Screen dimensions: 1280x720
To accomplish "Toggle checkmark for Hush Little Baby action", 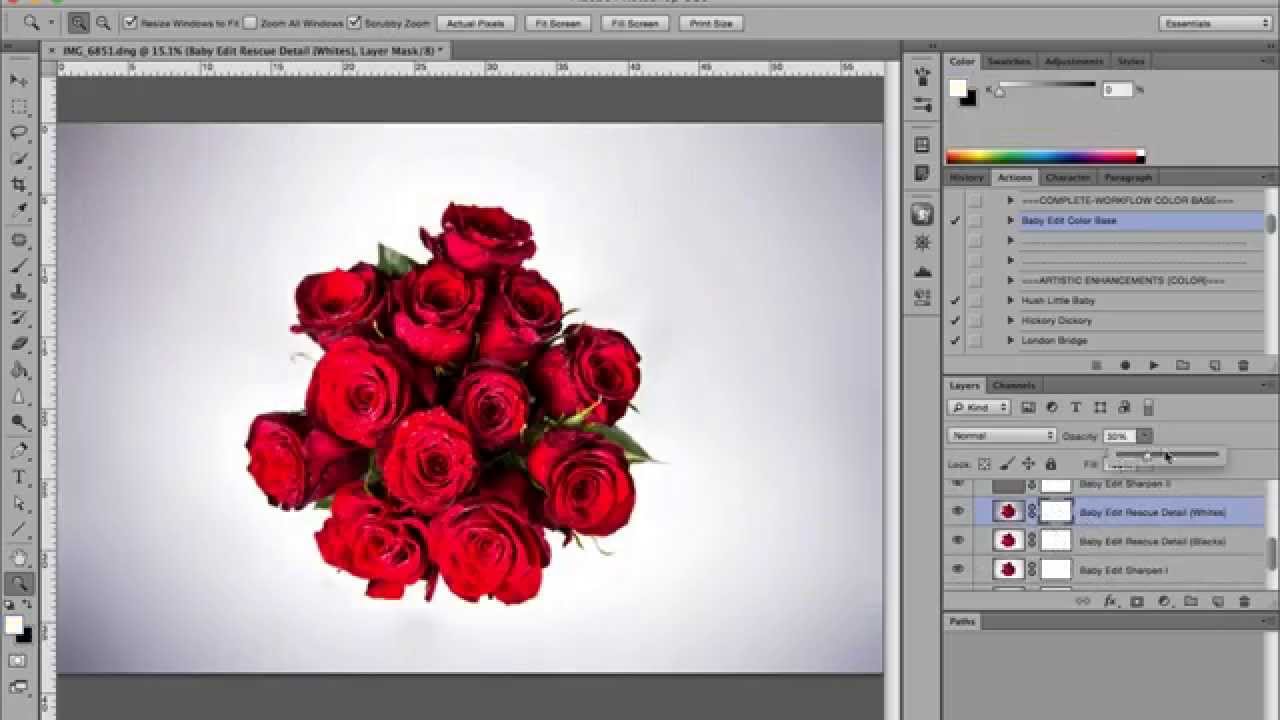I will click(x=955, y=300).
